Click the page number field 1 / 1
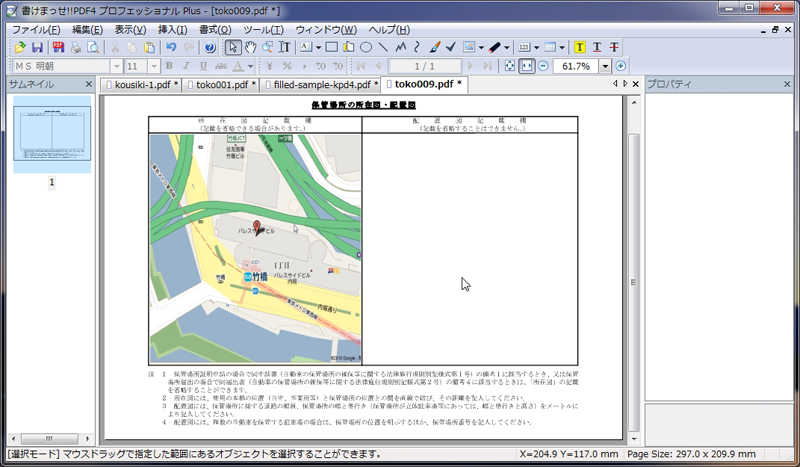The height and width of the screenshot is (467, 800). pyautogui.click(x=424, y=66)
